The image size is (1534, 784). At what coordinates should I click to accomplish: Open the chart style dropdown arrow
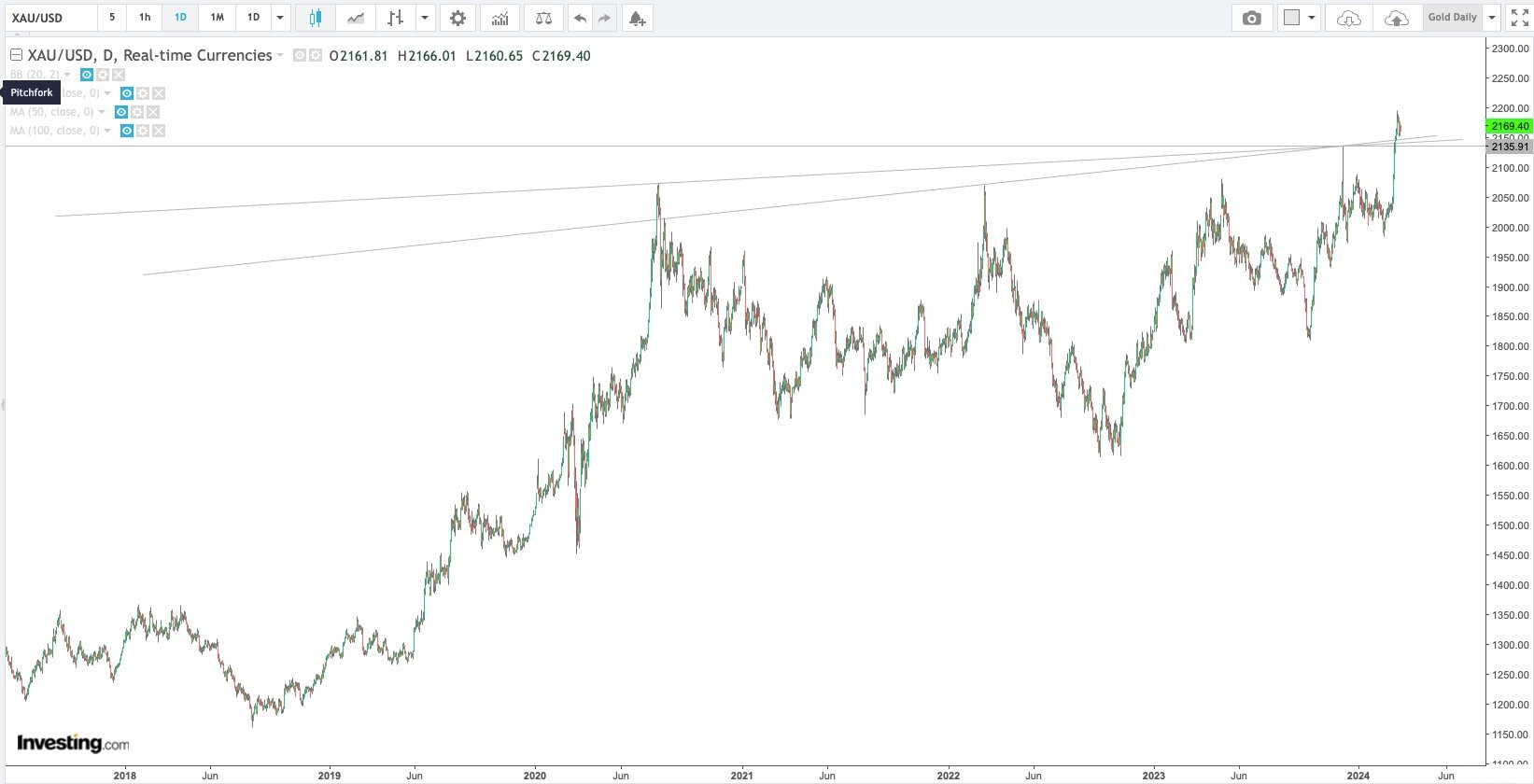[425, 18]
